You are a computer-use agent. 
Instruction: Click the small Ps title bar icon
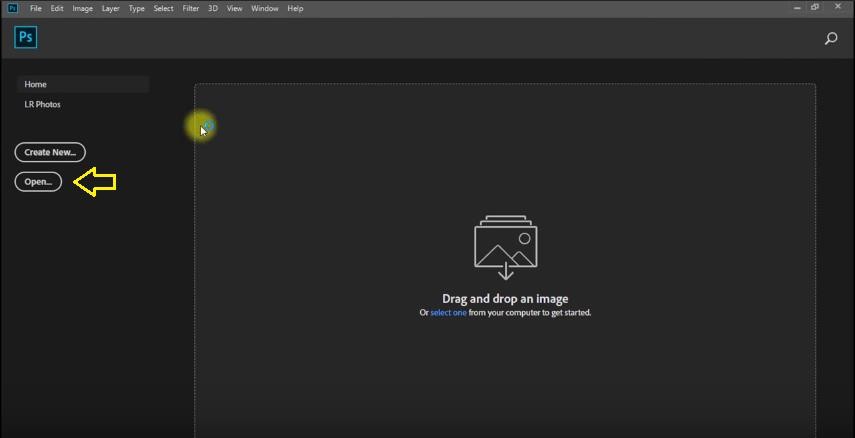13,8
